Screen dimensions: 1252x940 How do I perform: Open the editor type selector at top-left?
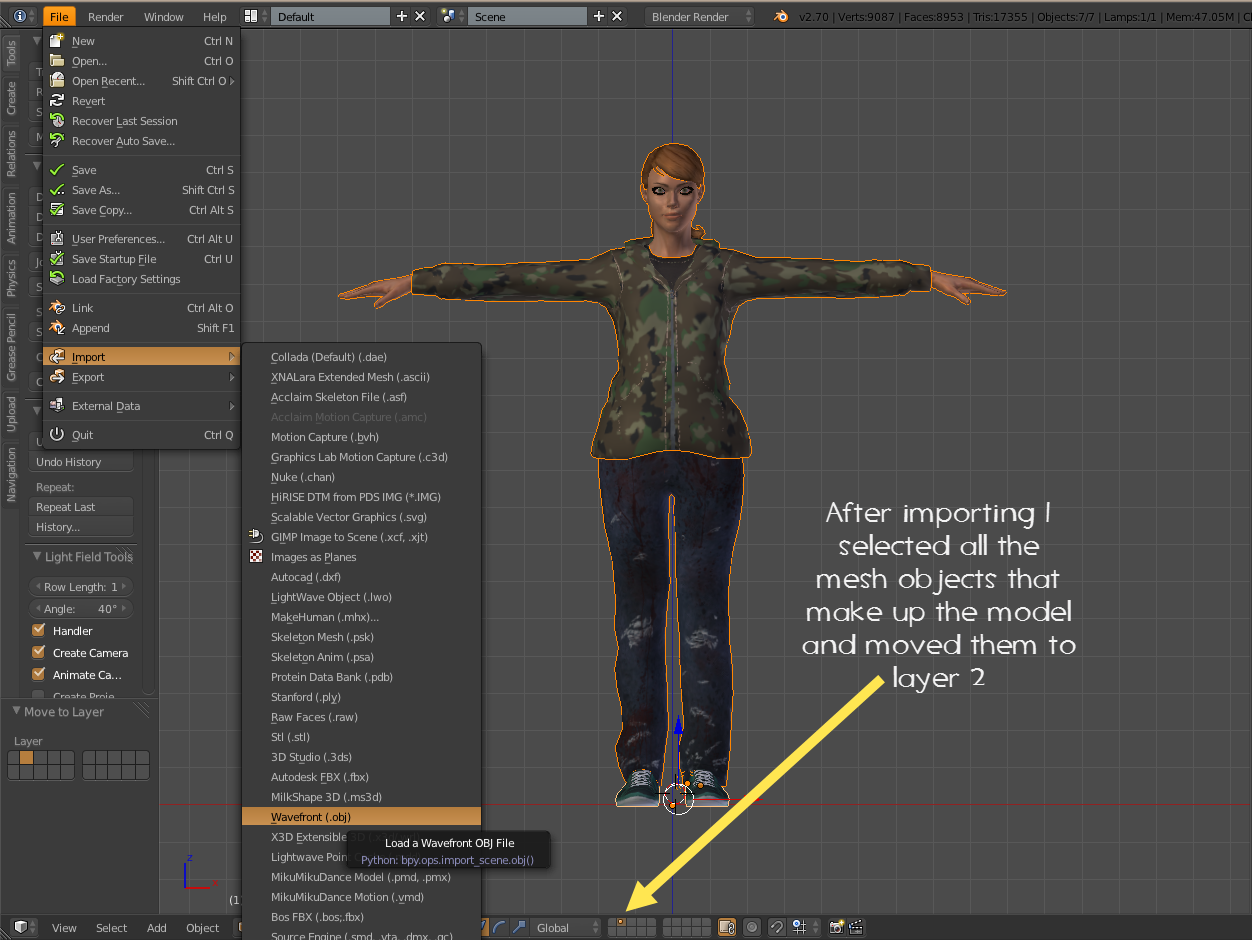tap(24, 17)
